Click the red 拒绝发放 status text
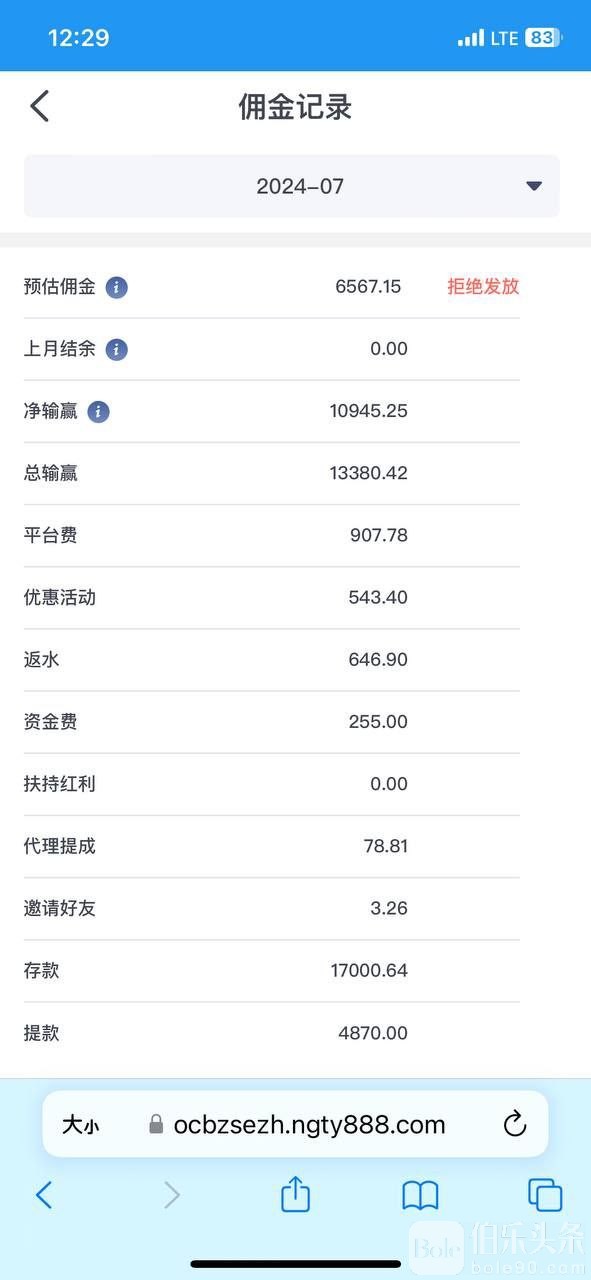 point(483,286)
